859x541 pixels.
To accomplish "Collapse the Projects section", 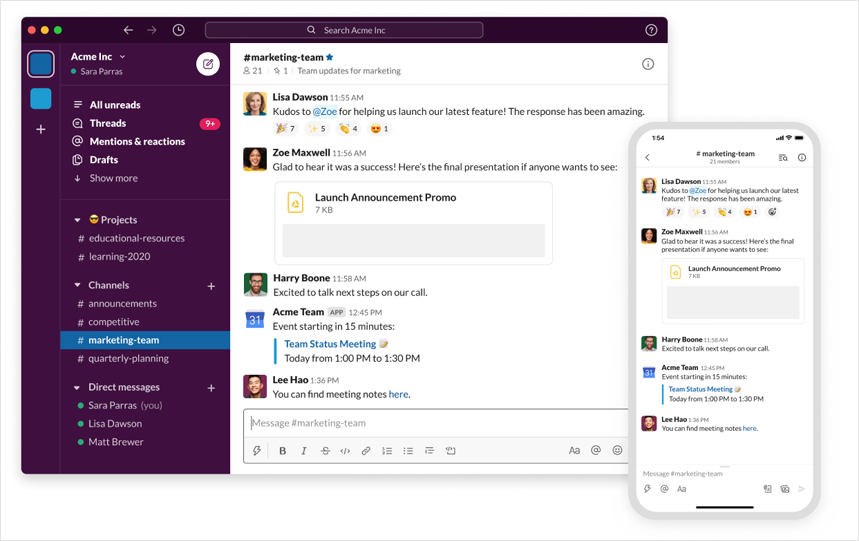I will click(x=77, y=220).
